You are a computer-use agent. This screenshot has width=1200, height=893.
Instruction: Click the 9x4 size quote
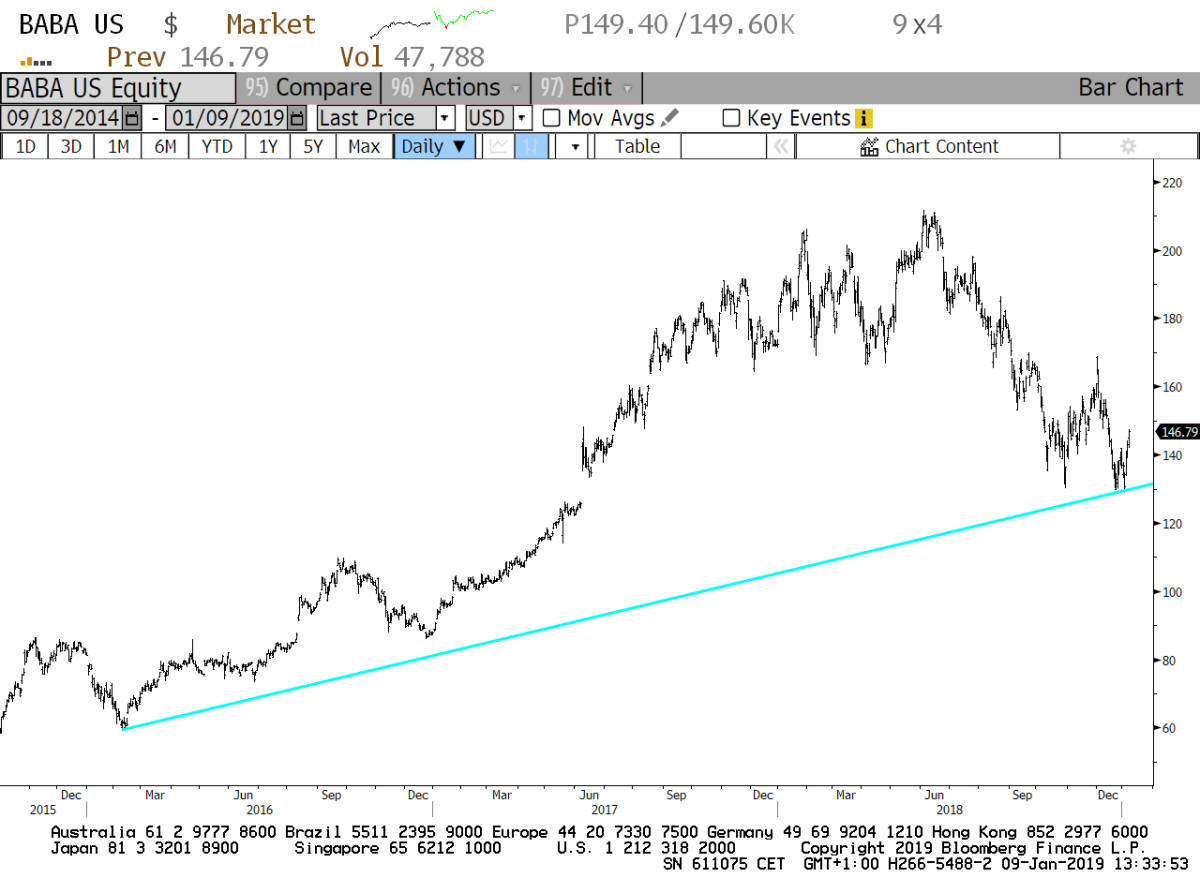point(917,24)
